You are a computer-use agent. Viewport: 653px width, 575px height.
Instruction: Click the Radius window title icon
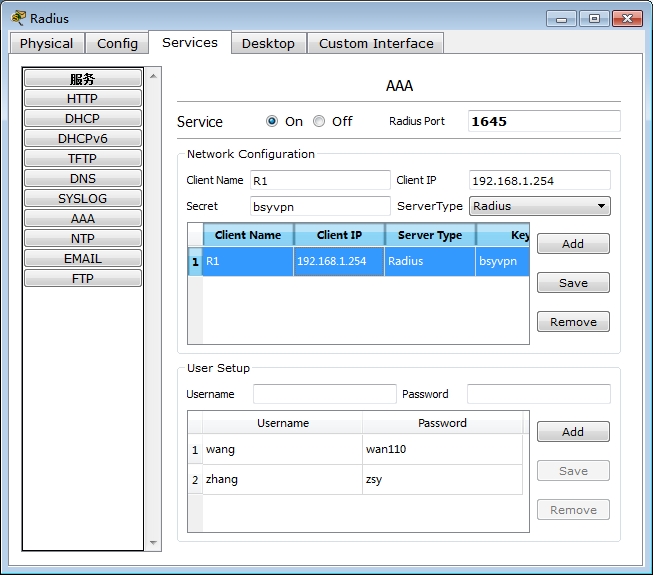click(x=18, y=18)
